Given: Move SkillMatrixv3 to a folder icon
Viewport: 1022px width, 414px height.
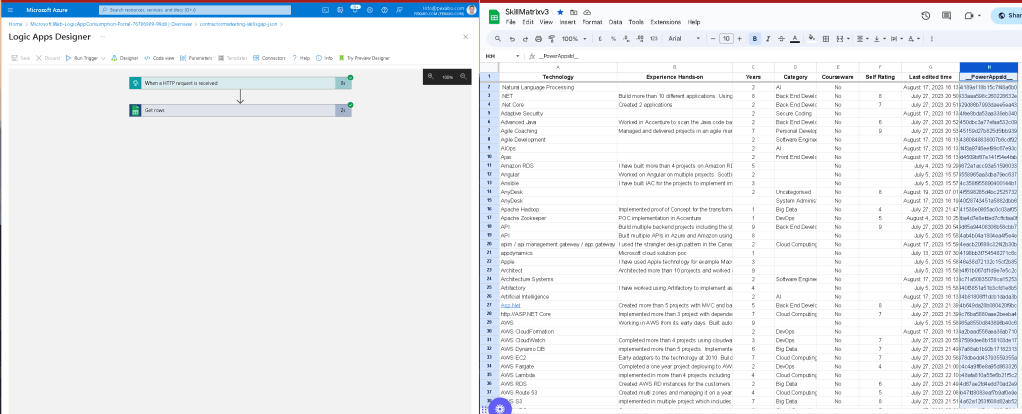Looking at the screenshot, I should (574, 12).
